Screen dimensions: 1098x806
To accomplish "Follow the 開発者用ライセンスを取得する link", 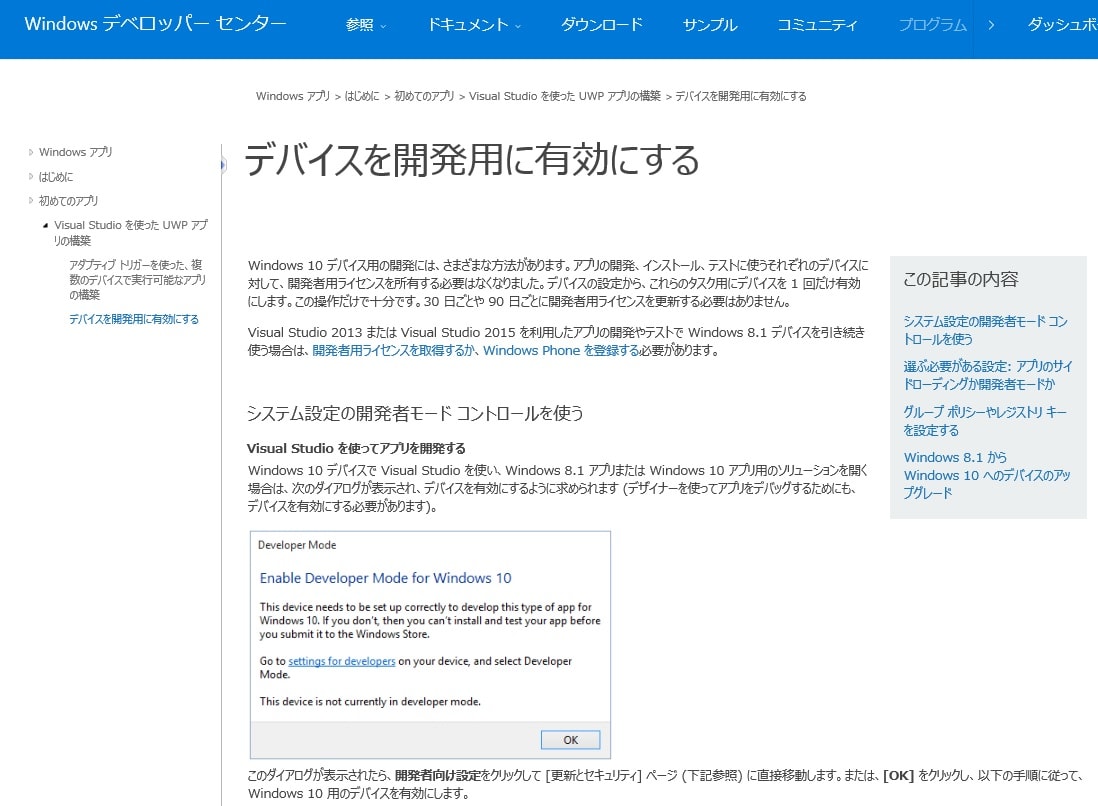I will [x=394, y=350].
